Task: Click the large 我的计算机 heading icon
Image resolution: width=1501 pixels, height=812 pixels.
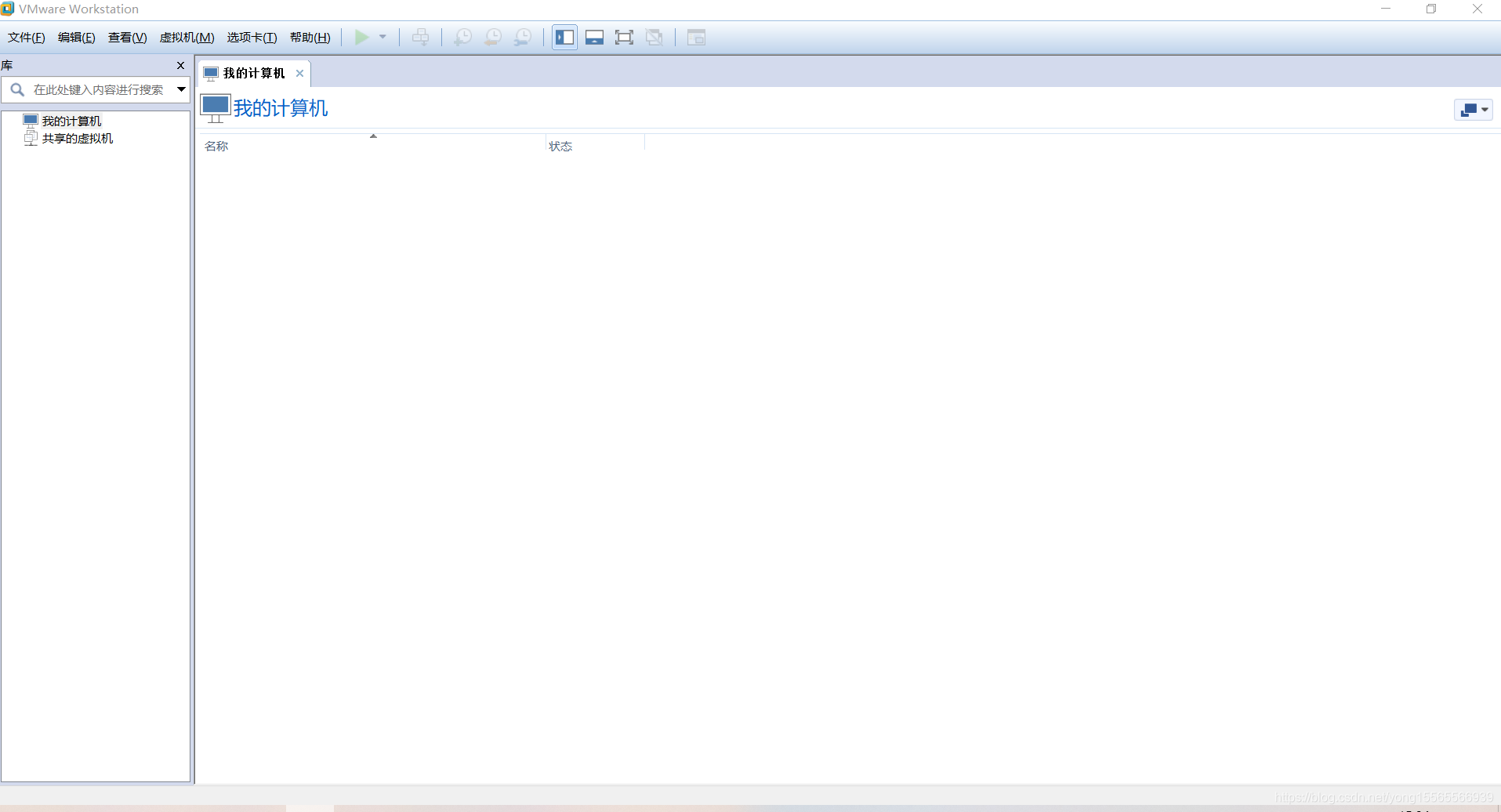Action: coord(216,109)
